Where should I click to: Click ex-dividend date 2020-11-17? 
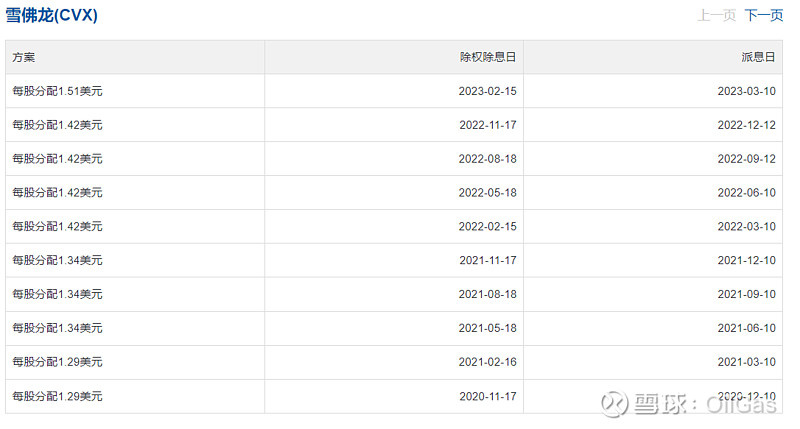point(487,396)
